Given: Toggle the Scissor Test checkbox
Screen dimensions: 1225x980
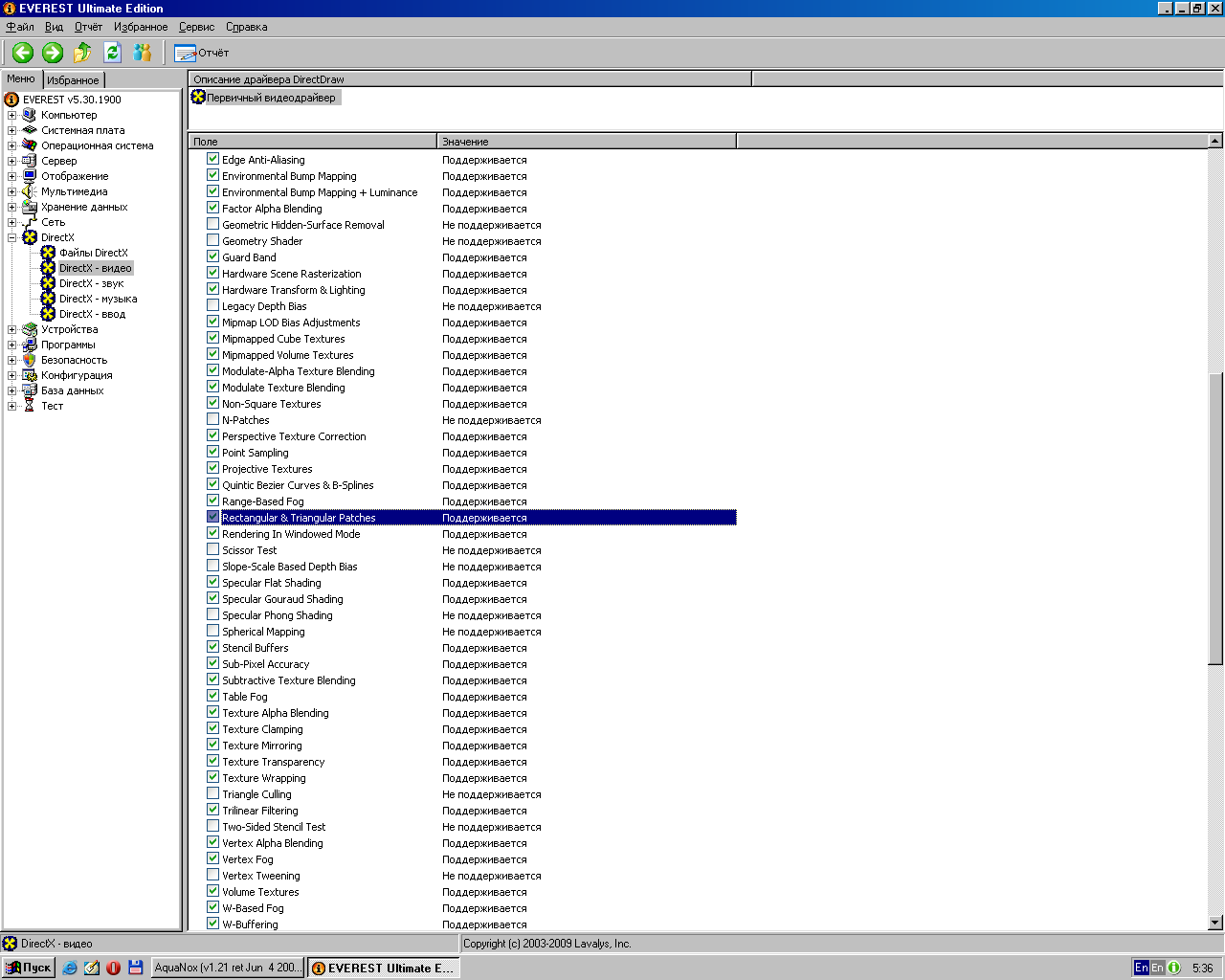Looking at the screenshot, I should coord(213,549).
